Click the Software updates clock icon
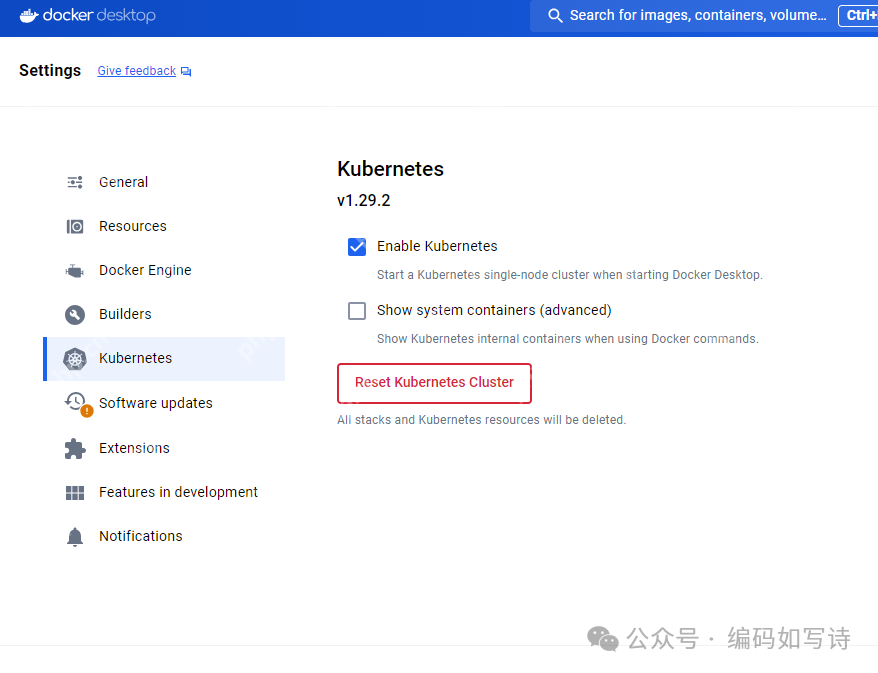878x673 pixels. click(x=76, y=402)
